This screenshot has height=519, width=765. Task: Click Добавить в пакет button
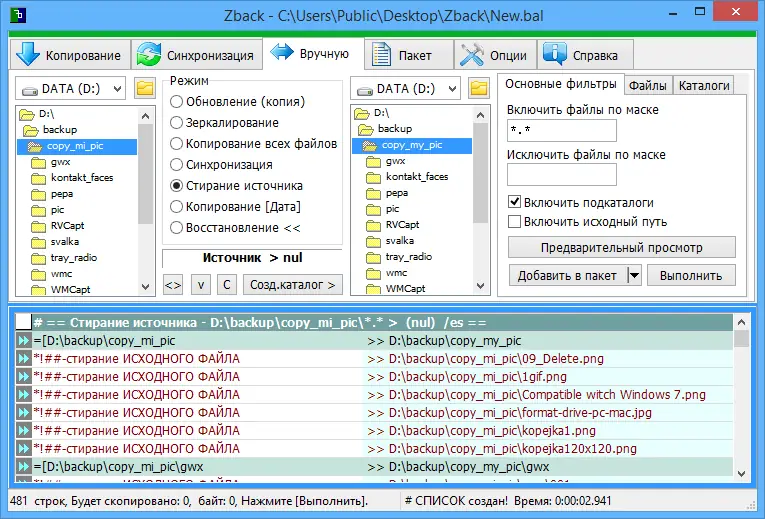(x=567, y=276)
